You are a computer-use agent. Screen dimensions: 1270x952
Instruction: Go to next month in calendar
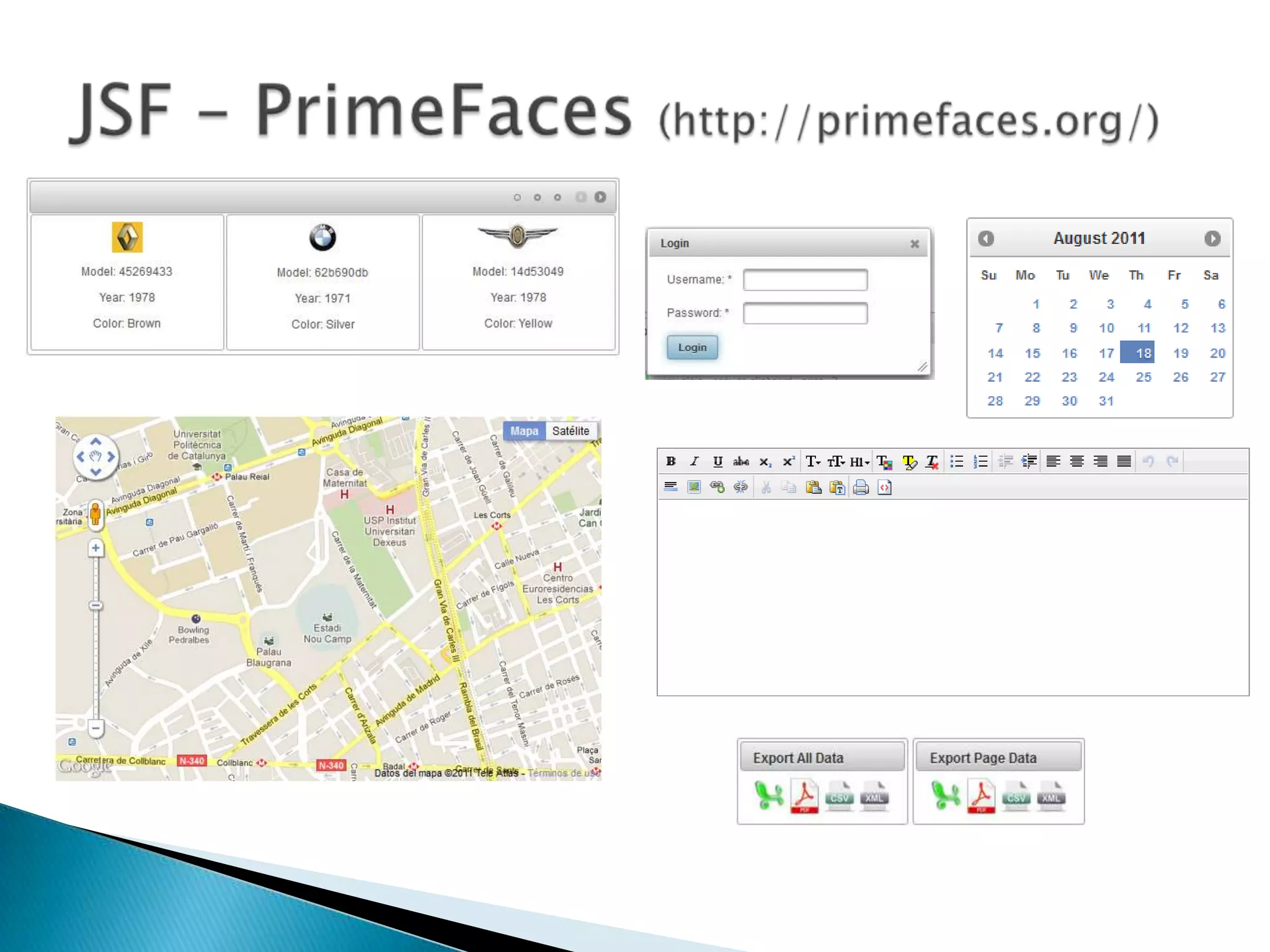coord(1212,239)
